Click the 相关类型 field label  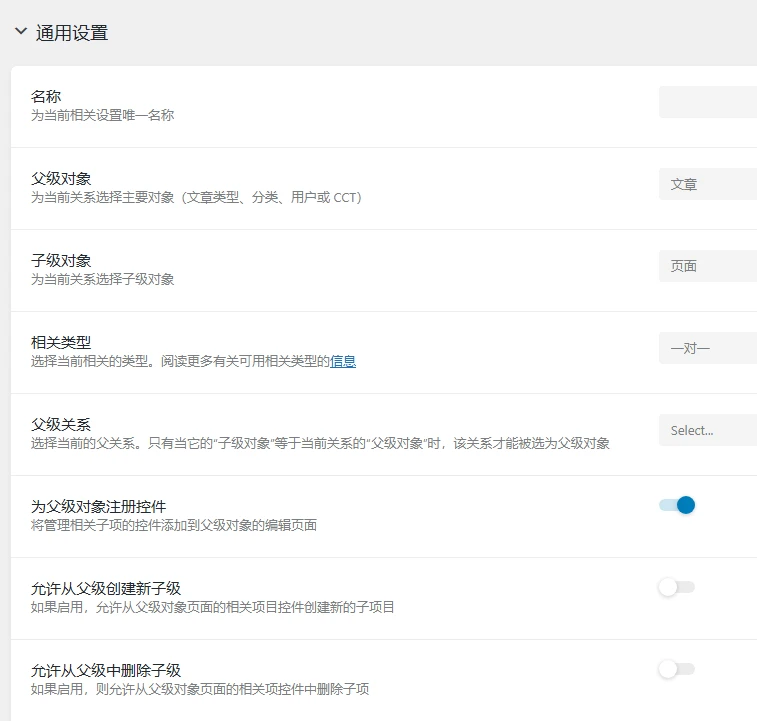(61, 343)
